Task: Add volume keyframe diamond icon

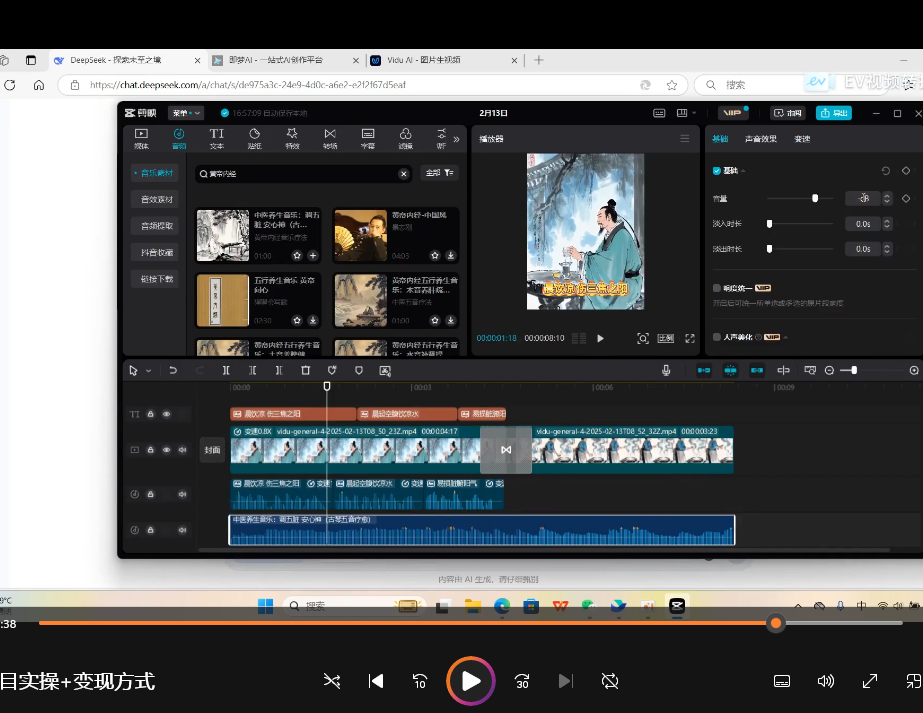Action: [906, 198]
